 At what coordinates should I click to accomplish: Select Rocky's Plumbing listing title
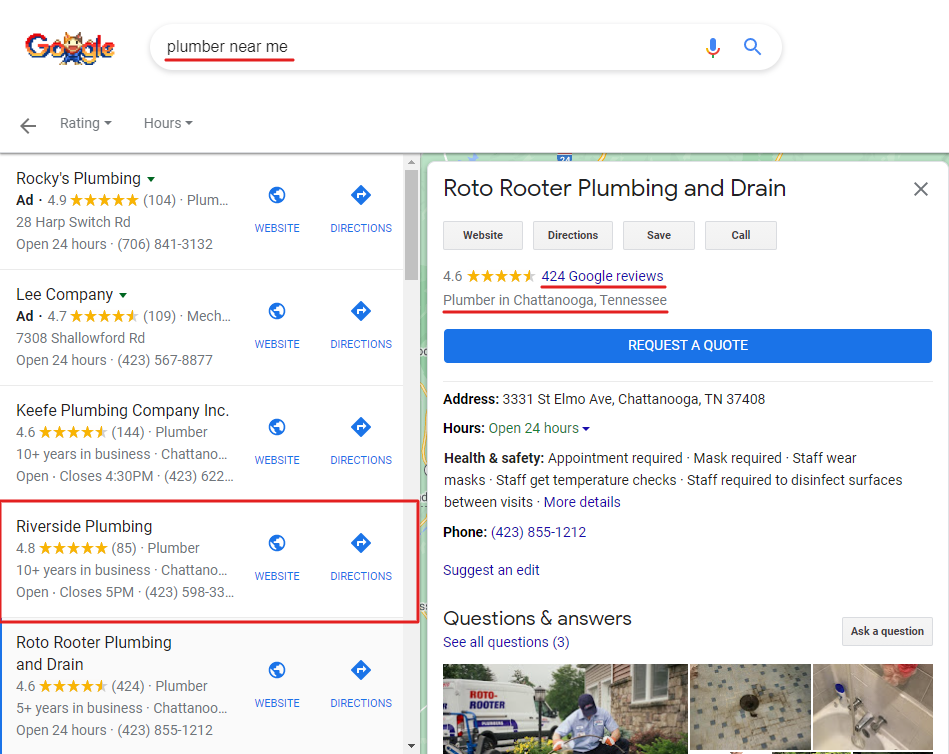pyautogui.click(x=78, y=179)
